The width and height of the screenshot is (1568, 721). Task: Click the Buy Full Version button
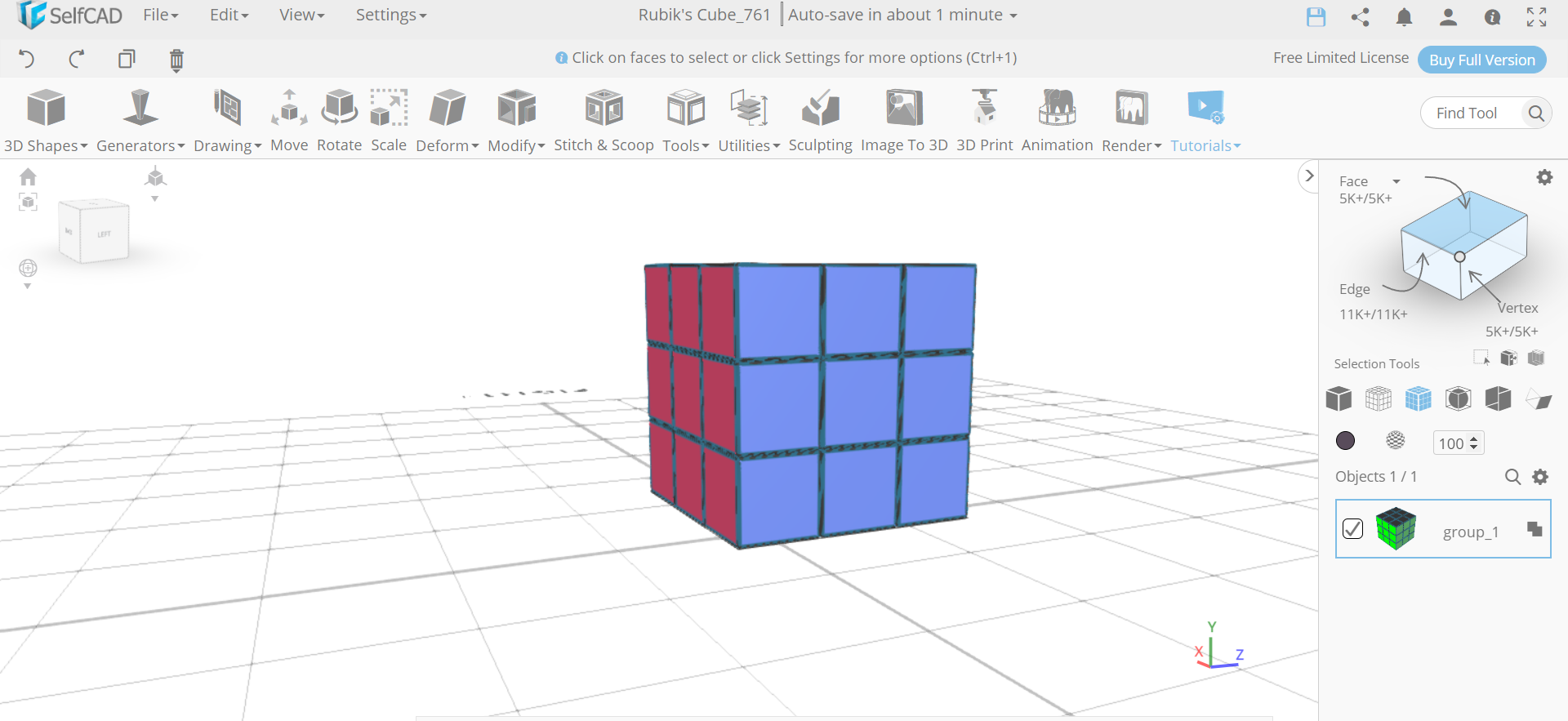(1481, 60)
